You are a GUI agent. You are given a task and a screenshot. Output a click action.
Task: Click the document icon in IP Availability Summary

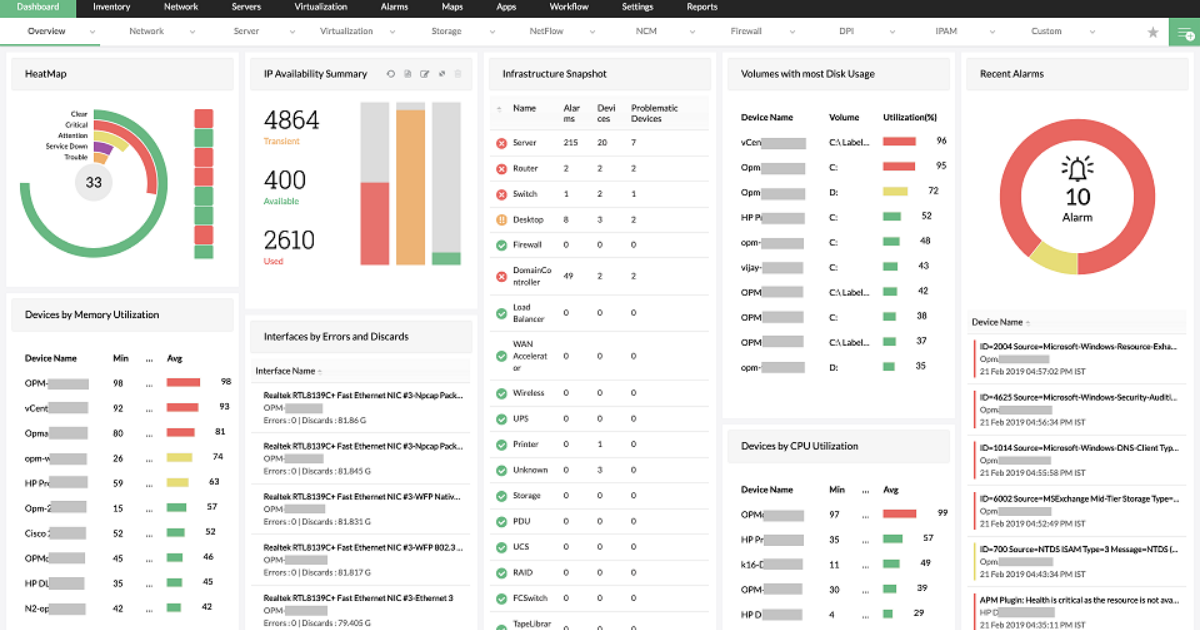[x=408, y=74]
